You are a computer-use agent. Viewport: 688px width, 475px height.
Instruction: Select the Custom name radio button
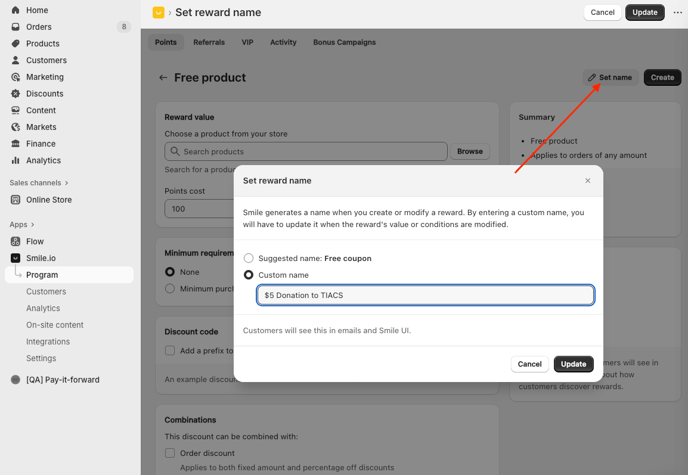tap(249, 275)
